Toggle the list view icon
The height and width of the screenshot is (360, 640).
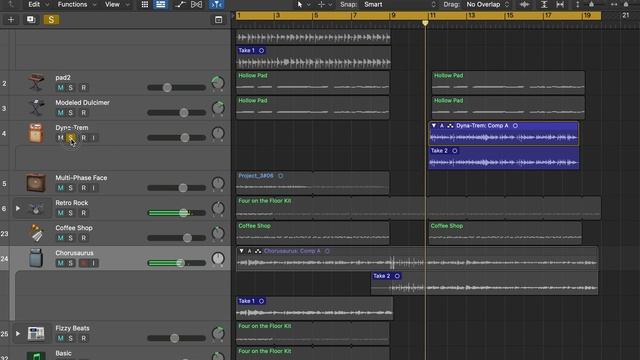[161, 4]
